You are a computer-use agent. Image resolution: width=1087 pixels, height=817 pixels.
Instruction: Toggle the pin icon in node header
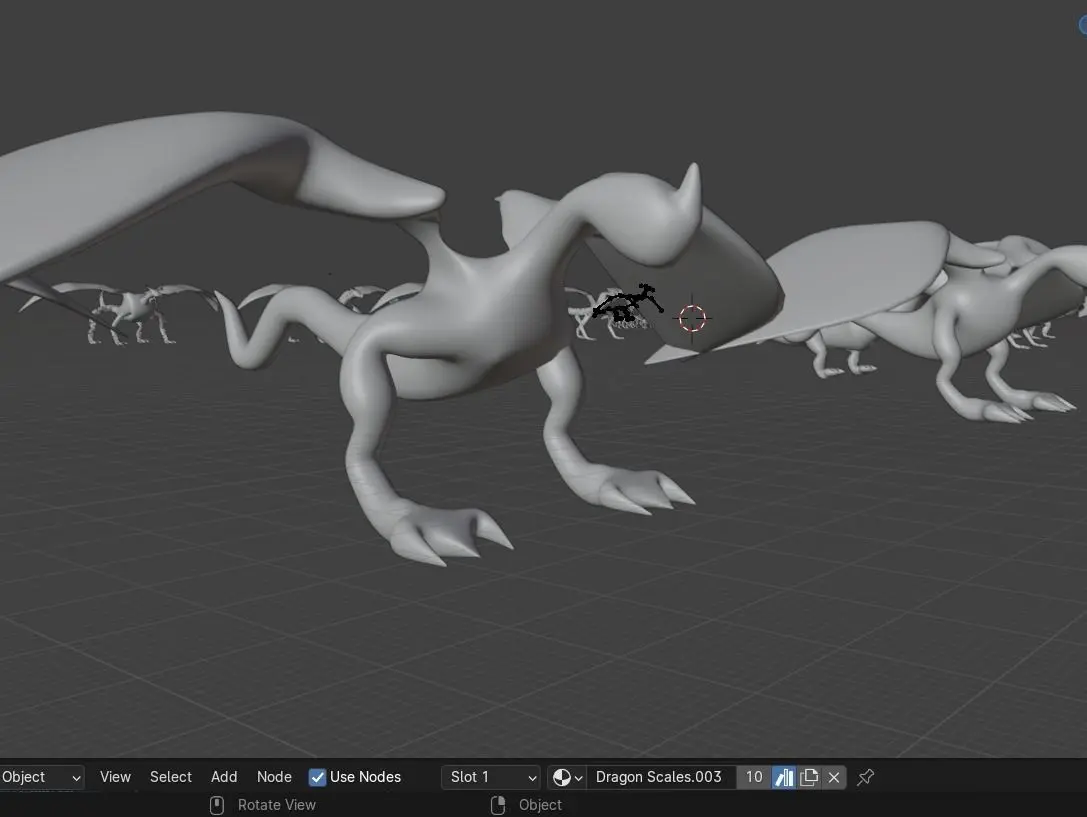click(865, 778)
